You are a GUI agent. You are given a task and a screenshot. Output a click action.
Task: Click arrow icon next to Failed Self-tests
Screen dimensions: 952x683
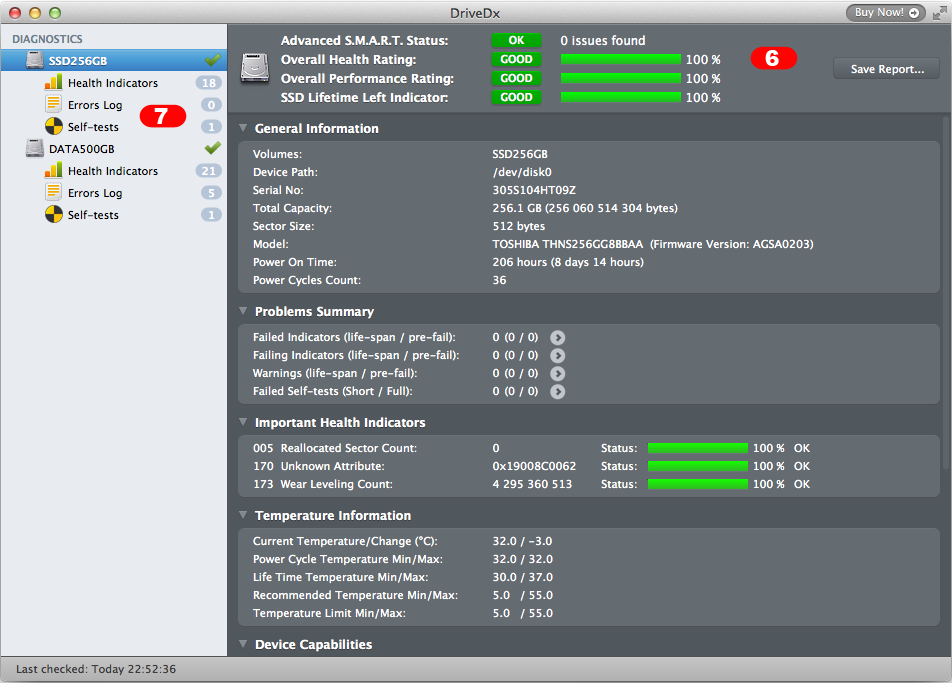tap(557, 392)
